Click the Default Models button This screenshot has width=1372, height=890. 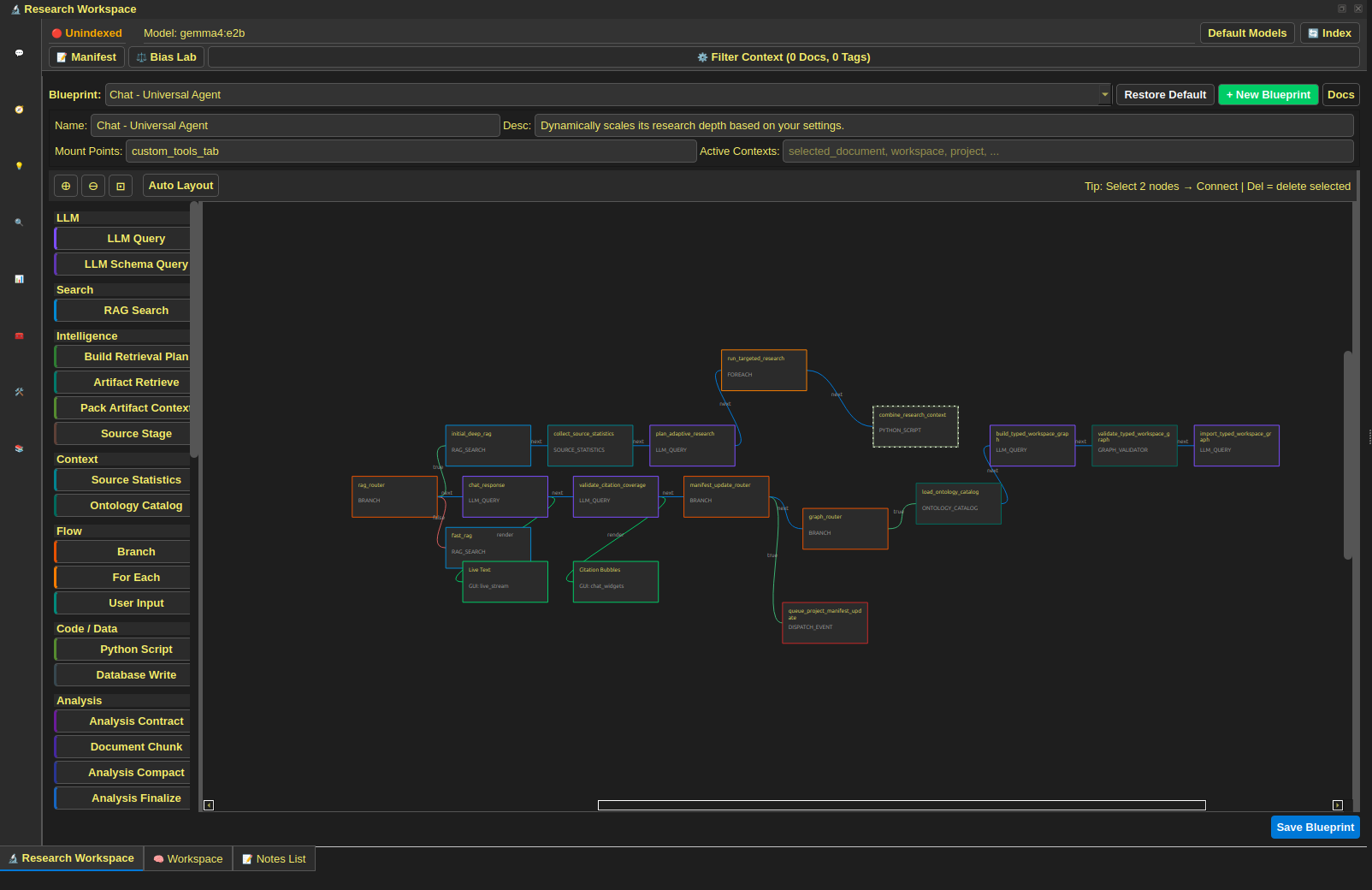(x=1247, y=33)
